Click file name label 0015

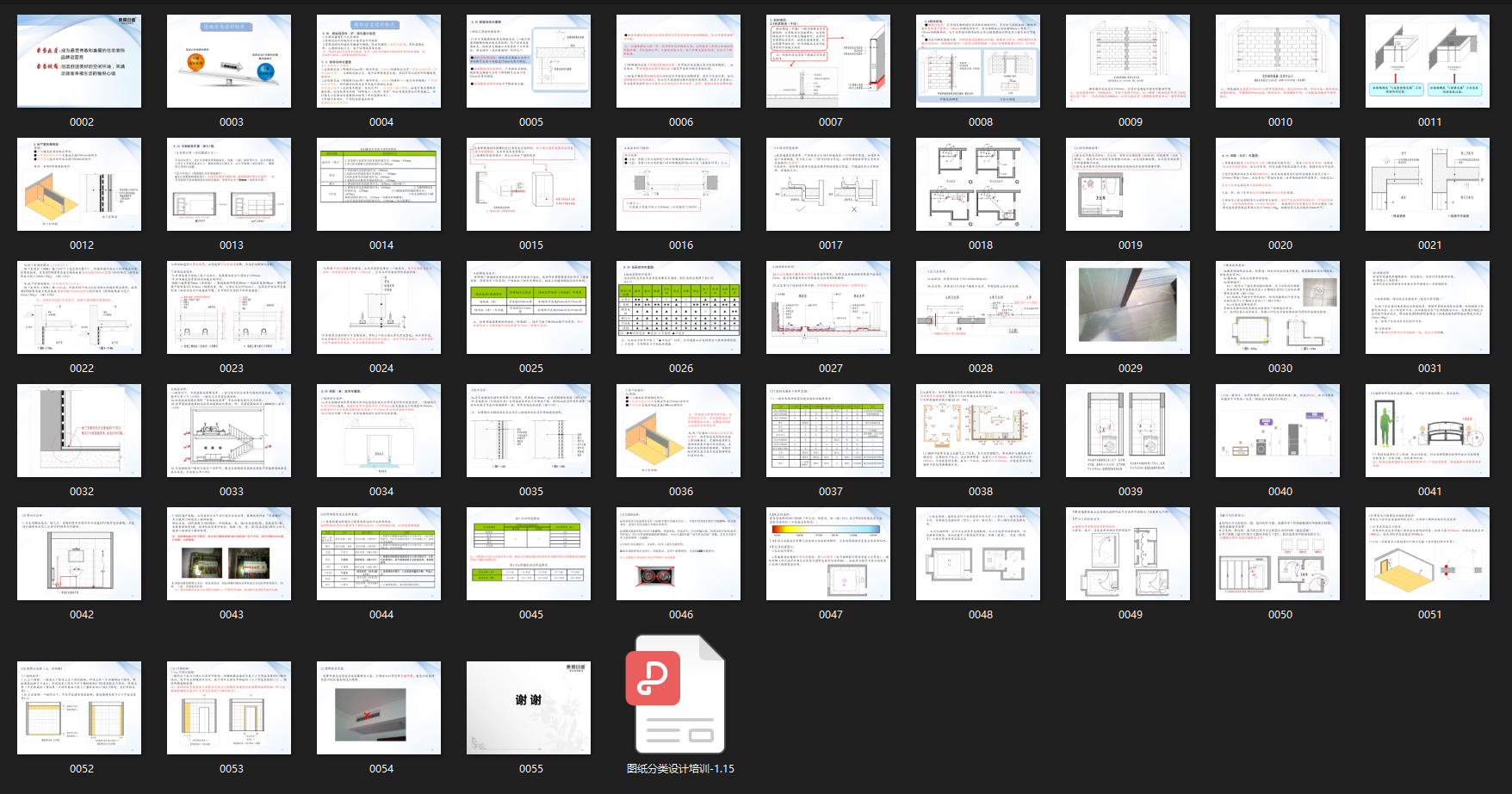pos(531,245)
